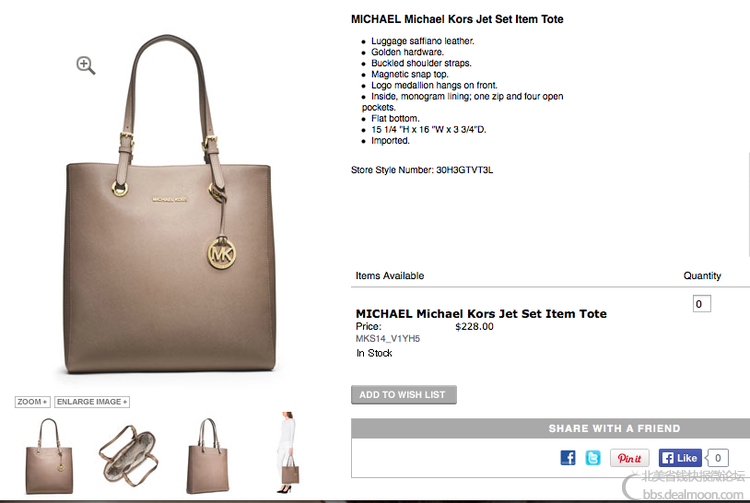Click the bbs.dealmoon.com watermark
750x503 pixels.
click(693, 494)
